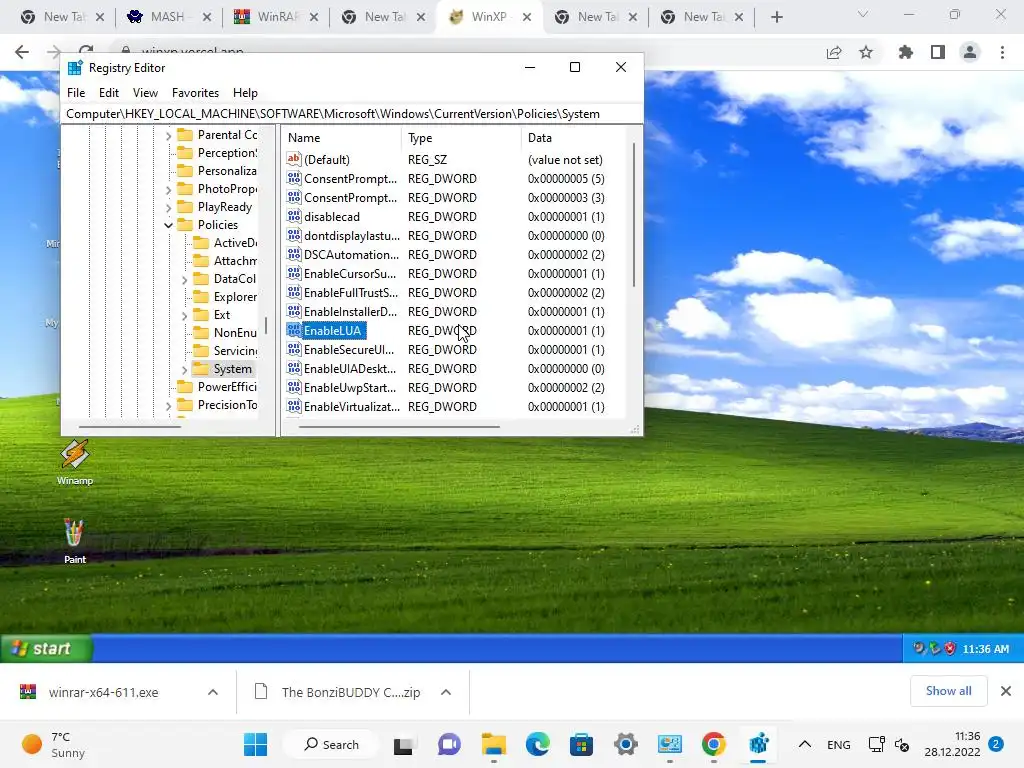Select the ActiveDesktop folder icon
Image resolution: width=1024 pixels, height=768 pixels.
pyautogui.click(x=201, y=242)
